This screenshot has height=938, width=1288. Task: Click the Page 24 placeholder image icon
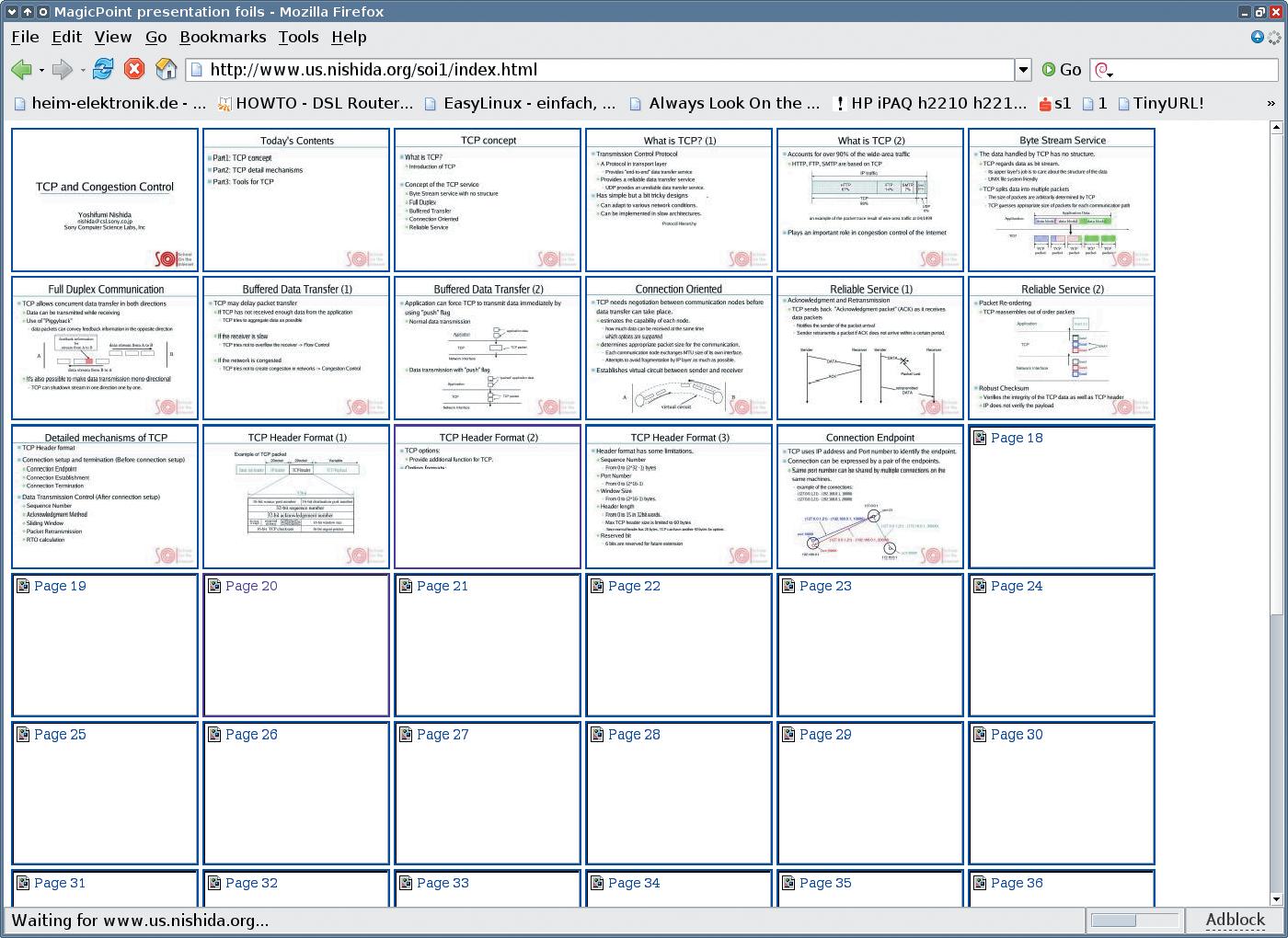click(980, 586)
